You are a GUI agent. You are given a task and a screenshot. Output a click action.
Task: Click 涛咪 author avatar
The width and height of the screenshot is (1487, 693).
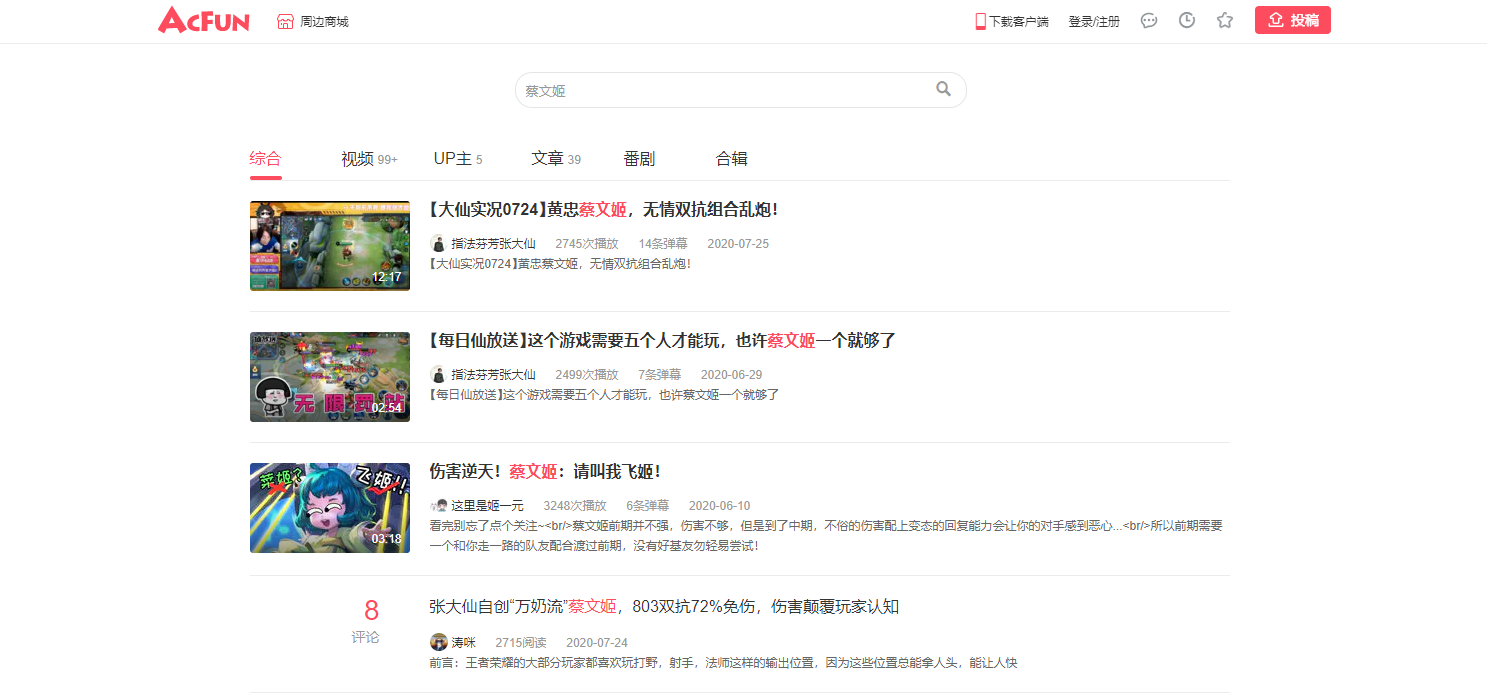pyautogui.click(x=438, y=642)
